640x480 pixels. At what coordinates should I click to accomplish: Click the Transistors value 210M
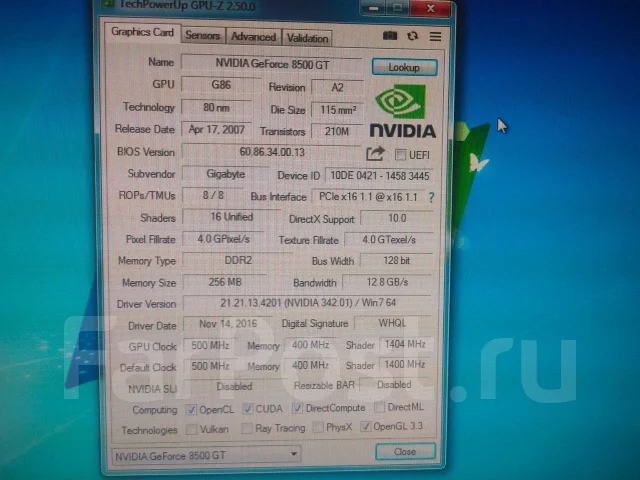tap(337, 131)
